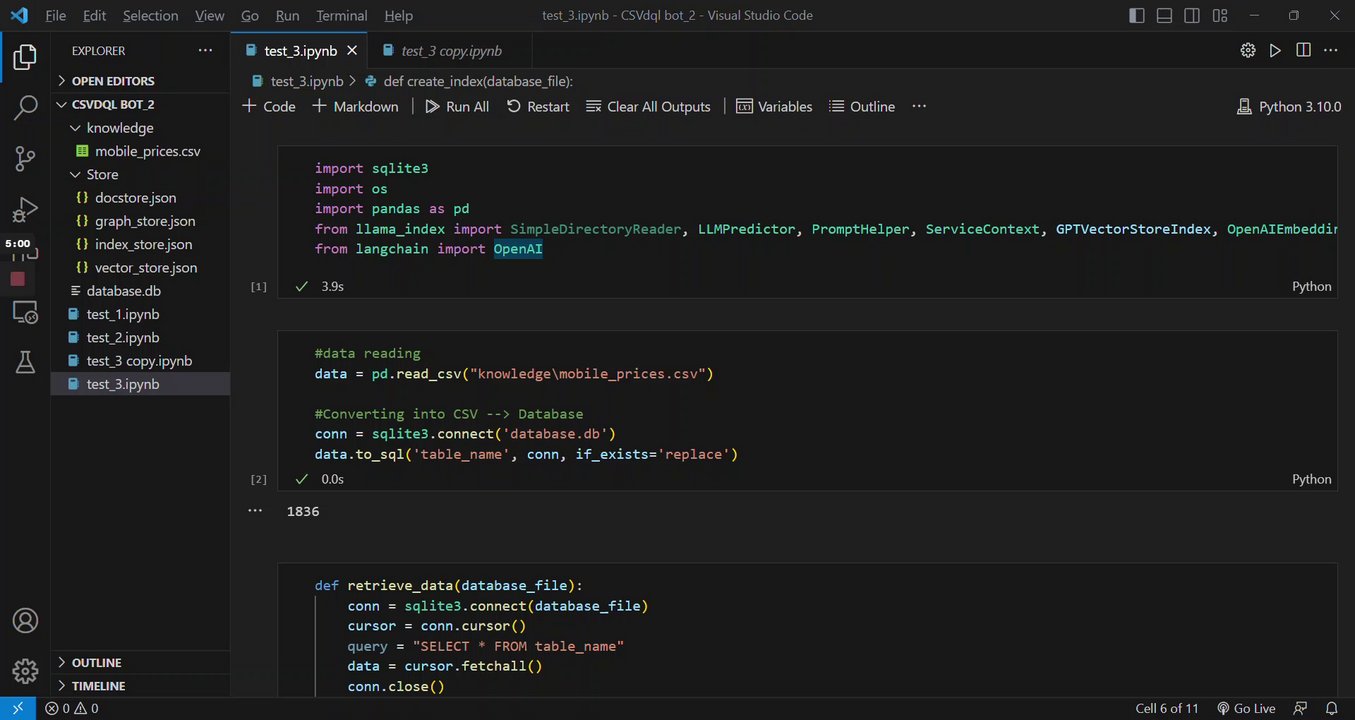Select database.db in the file tree
Image resolution: width=1355 pixels, height=720 pixels.
(x=140, y=291)
